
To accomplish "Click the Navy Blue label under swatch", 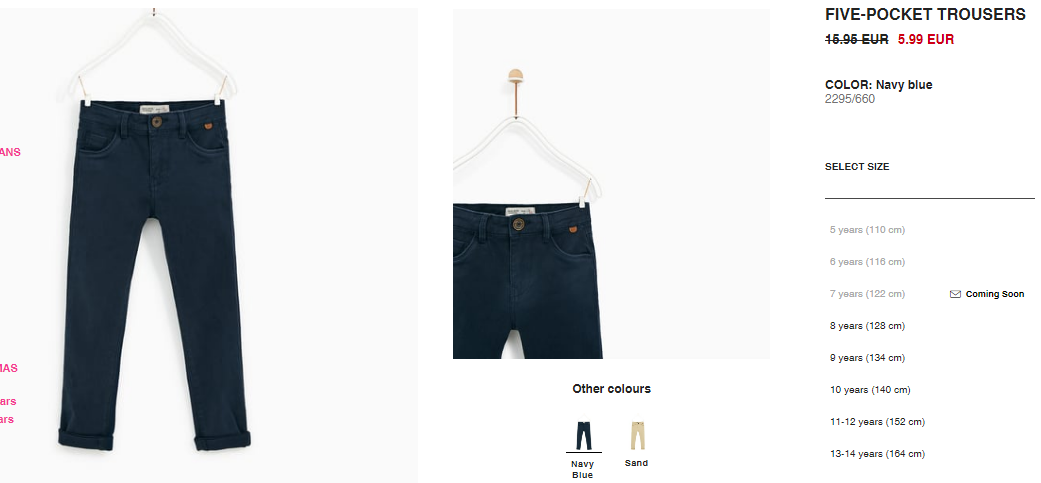I will [582, 469].
